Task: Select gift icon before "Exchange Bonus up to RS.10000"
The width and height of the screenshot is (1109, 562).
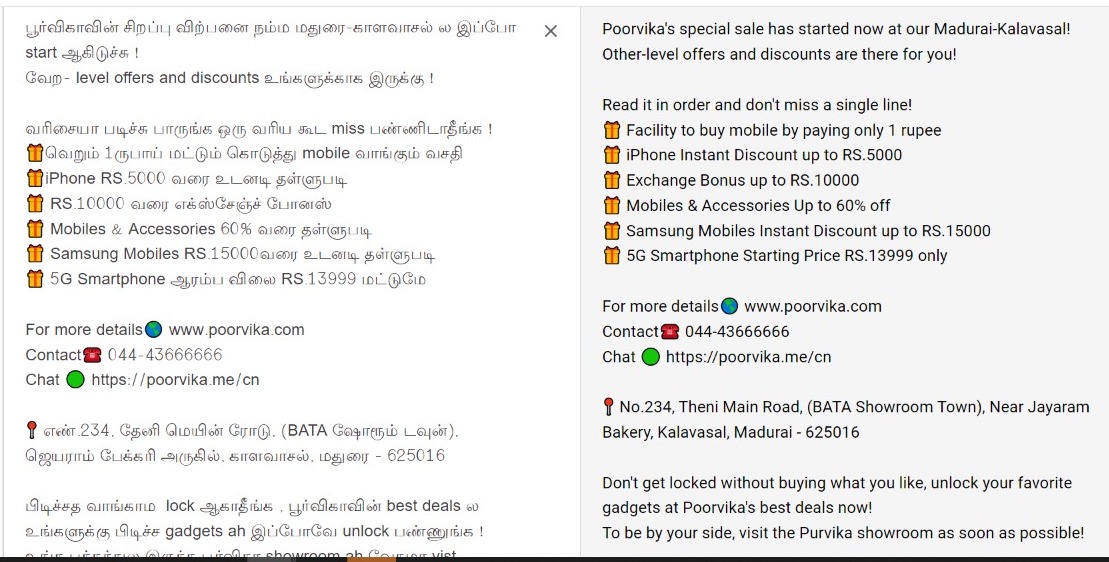Action: click(612, 180)
